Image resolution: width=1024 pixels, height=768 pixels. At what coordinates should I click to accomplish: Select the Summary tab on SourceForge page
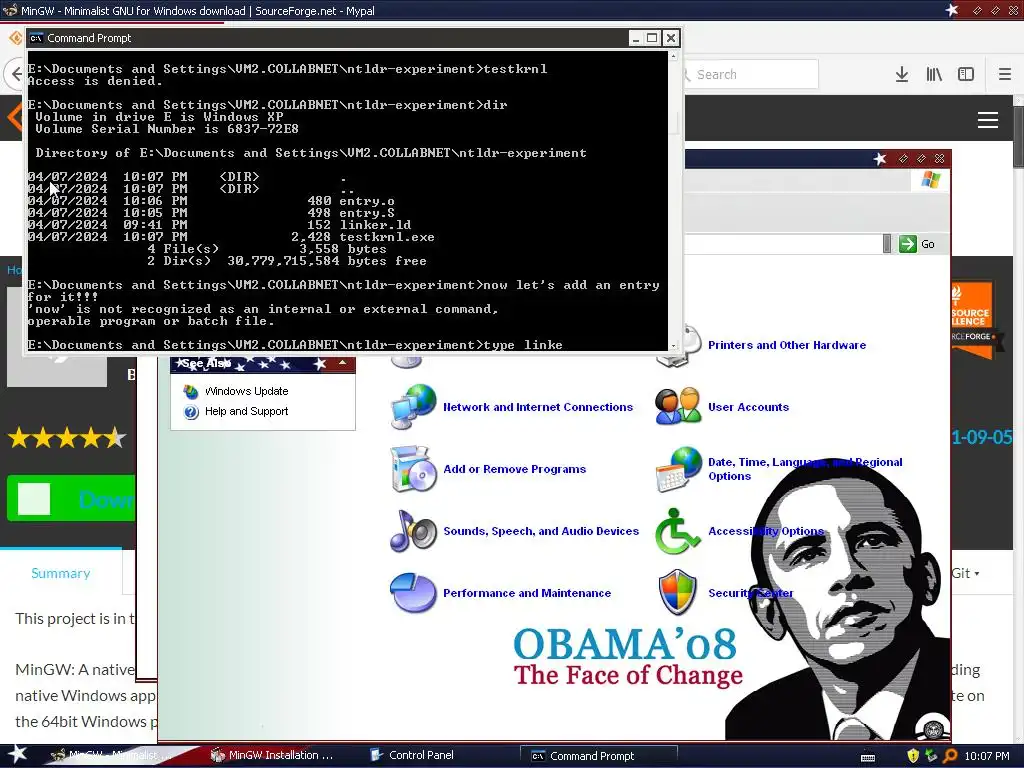click(x=61, y=573)
